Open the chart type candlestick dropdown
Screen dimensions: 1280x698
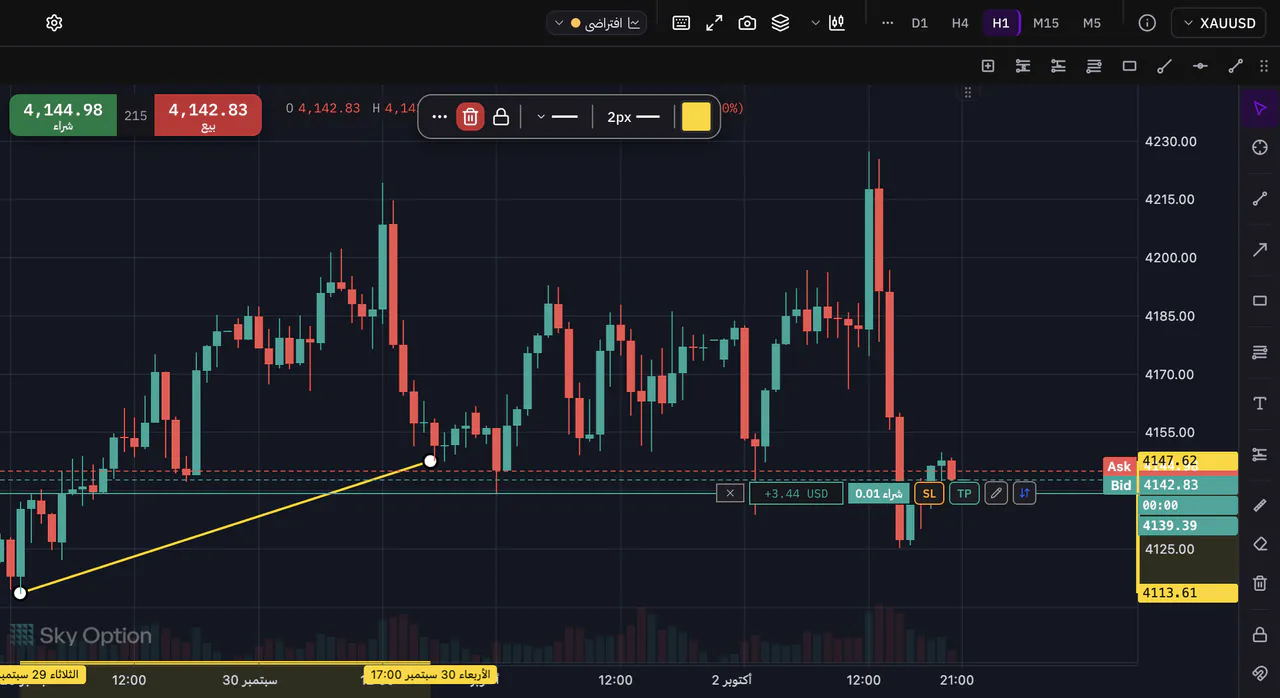tap(829, 23)
